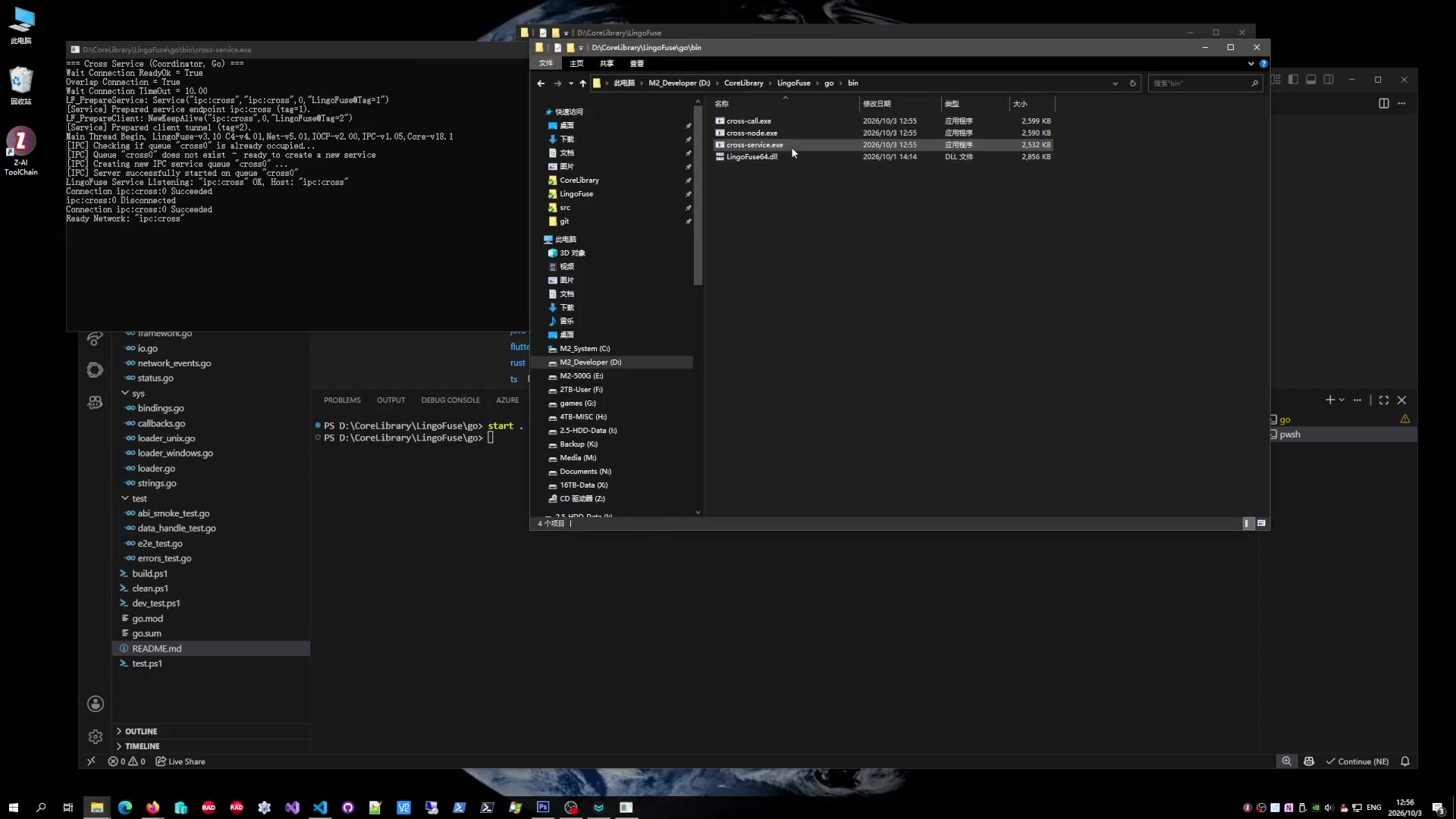Open the 查看 ribbon tab in File Explorer
1456x819 pixels.
tap(637, 64)
